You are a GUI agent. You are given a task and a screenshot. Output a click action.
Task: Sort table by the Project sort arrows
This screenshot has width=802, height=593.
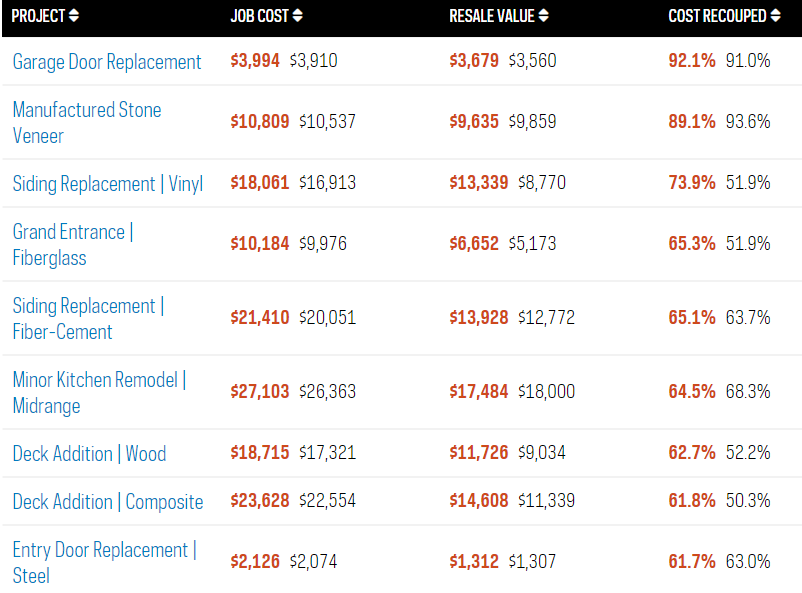coord(74,16)
